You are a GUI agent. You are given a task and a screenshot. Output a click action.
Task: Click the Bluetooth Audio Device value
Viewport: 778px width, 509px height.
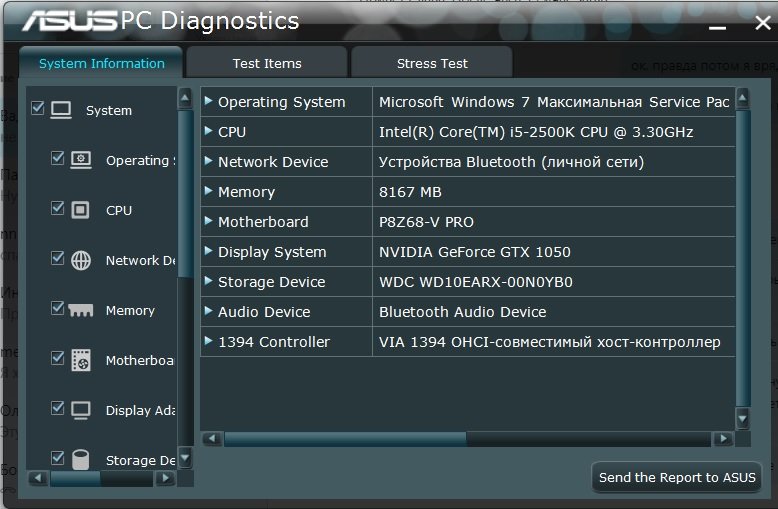(x=462, y=312)
